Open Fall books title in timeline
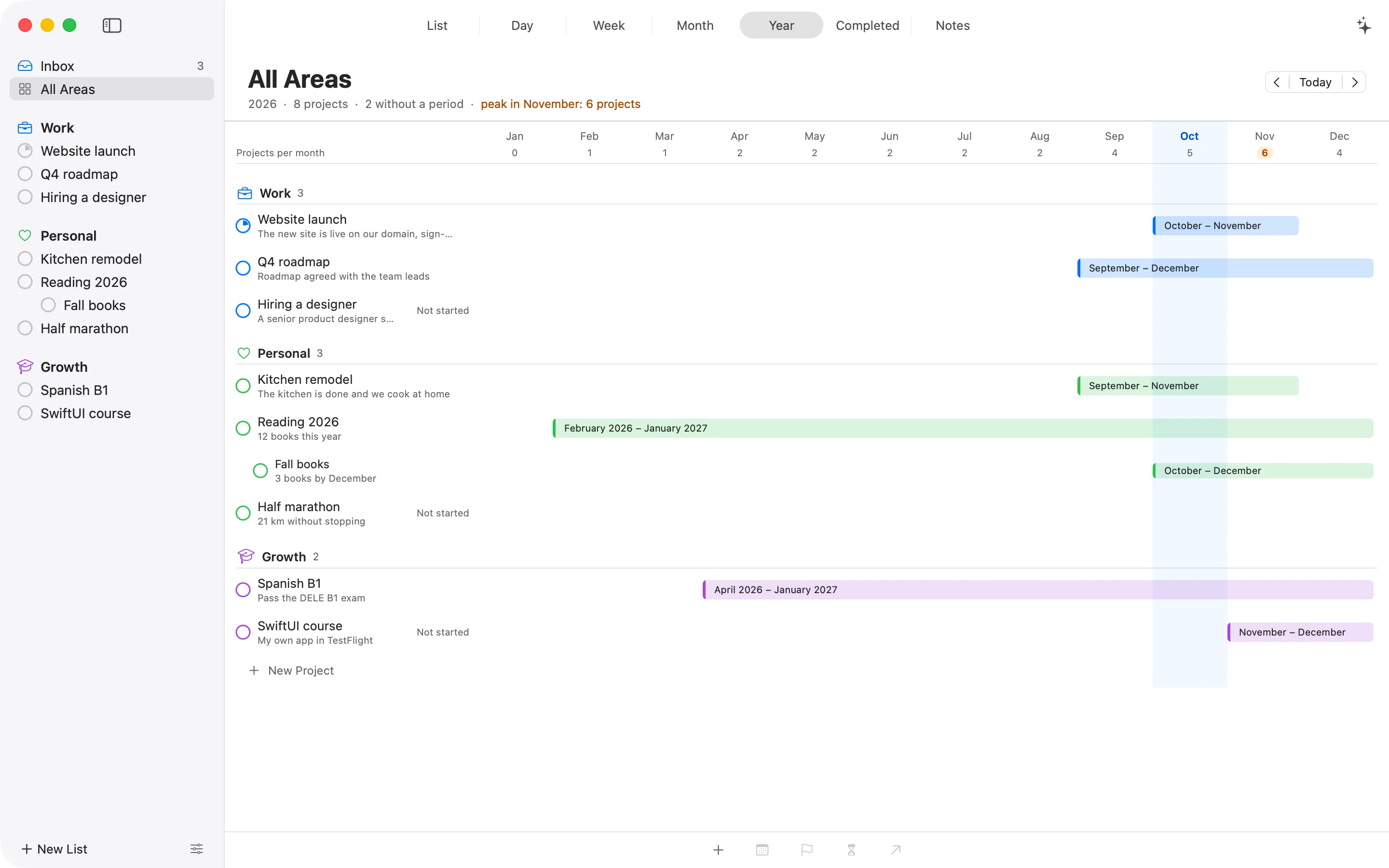The height and width of the screenshot is (868, 1389). (302, 464)
